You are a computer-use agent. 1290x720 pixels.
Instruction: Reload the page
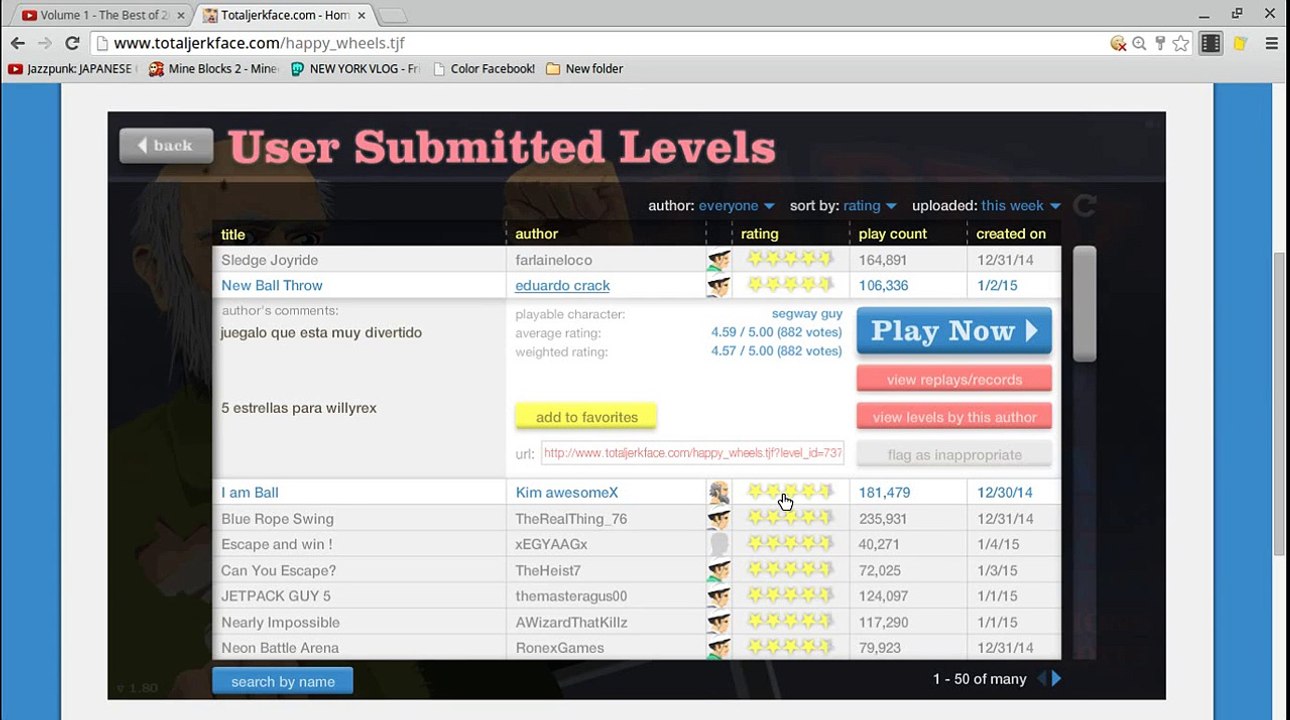[x=72, y=43]
